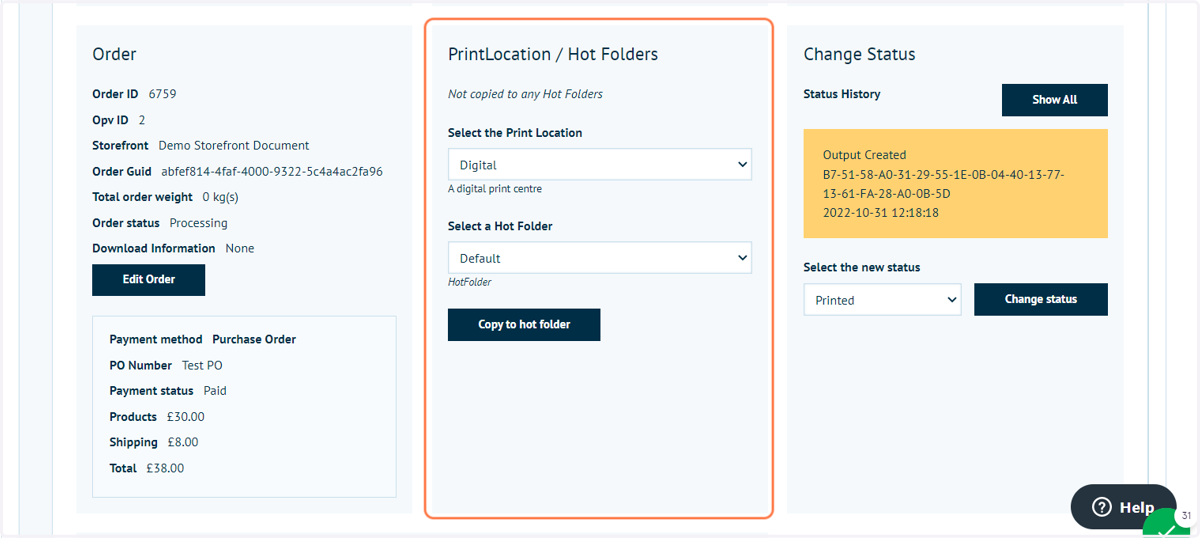Image resolution: width=1200 pixels, height=538 pixels.
Task: Click the Total £38.00 value
Action: 165,468
